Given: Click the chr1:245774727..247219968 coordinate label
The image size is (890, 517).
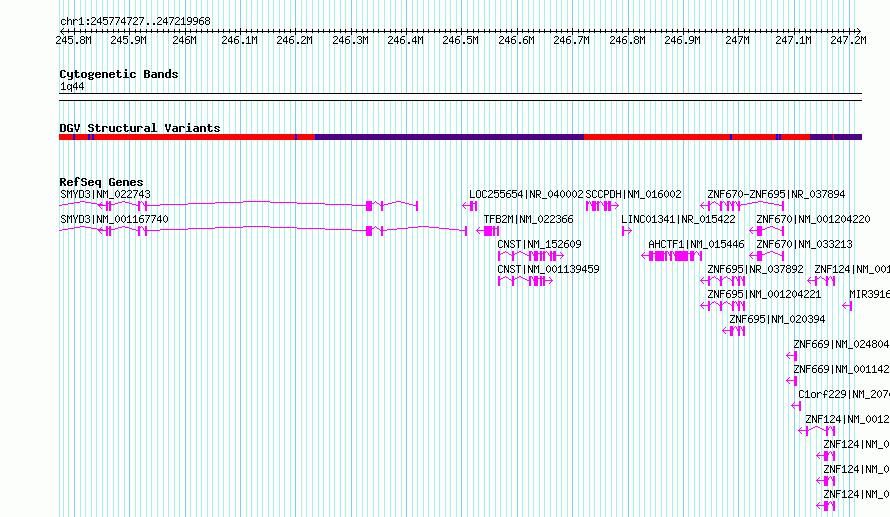Looking at the screenshot, I should tap(135, 22).
